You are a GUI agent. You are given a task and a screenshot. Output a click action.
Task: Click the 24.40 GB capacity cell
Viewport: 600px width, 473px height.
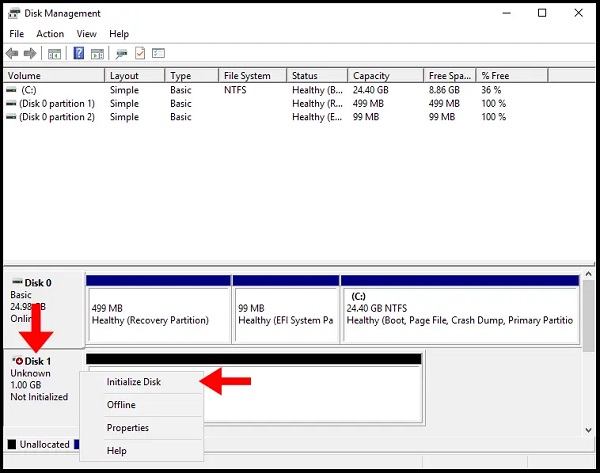370,90
